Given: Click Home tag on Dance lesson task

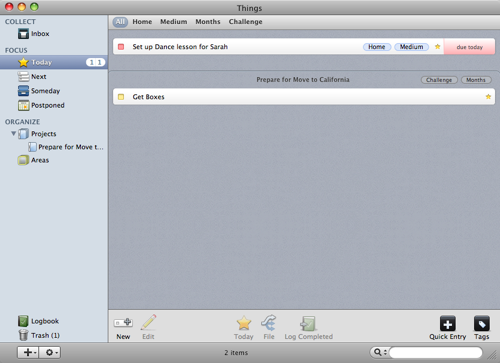Looking at the screenshot, I should [377, 47].
